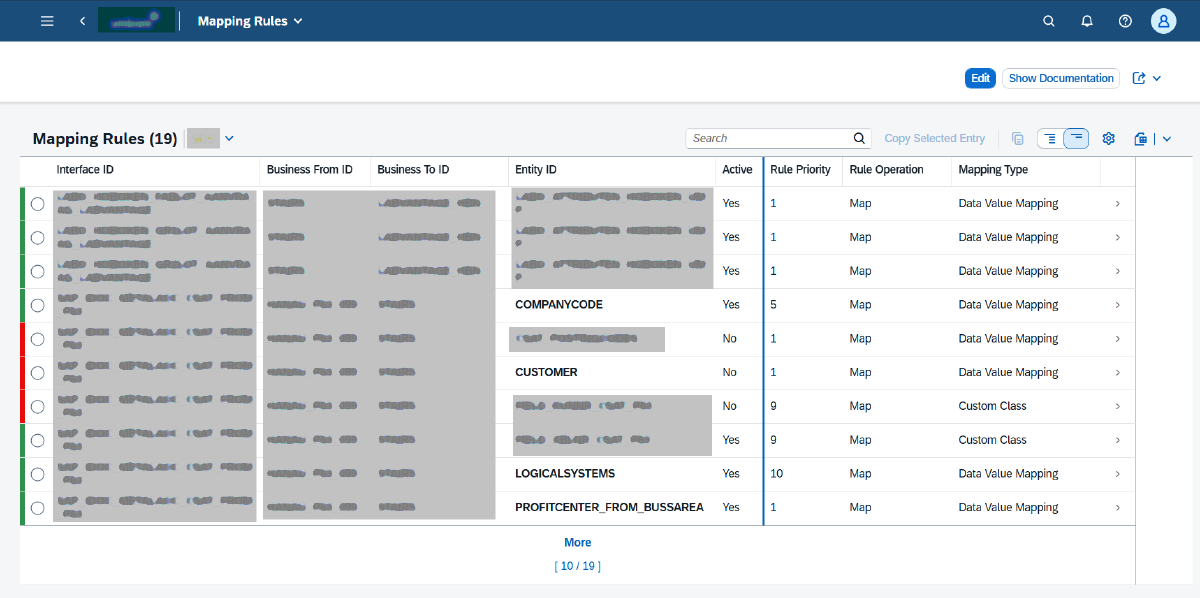Switch to the expanded hierarchy view toggle
This screenshot has height=598, width=1200.
click(1049, 139)
